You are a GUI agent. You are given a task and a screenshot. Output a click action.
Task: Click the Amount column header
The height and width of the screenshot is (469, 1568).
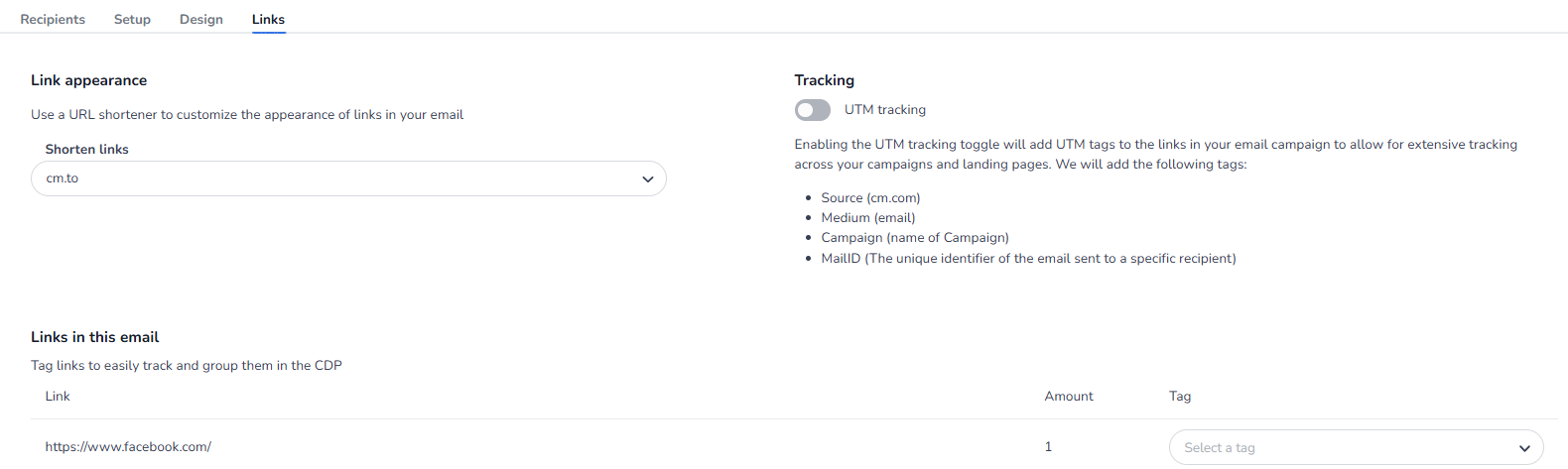[x=1068, y=397]
